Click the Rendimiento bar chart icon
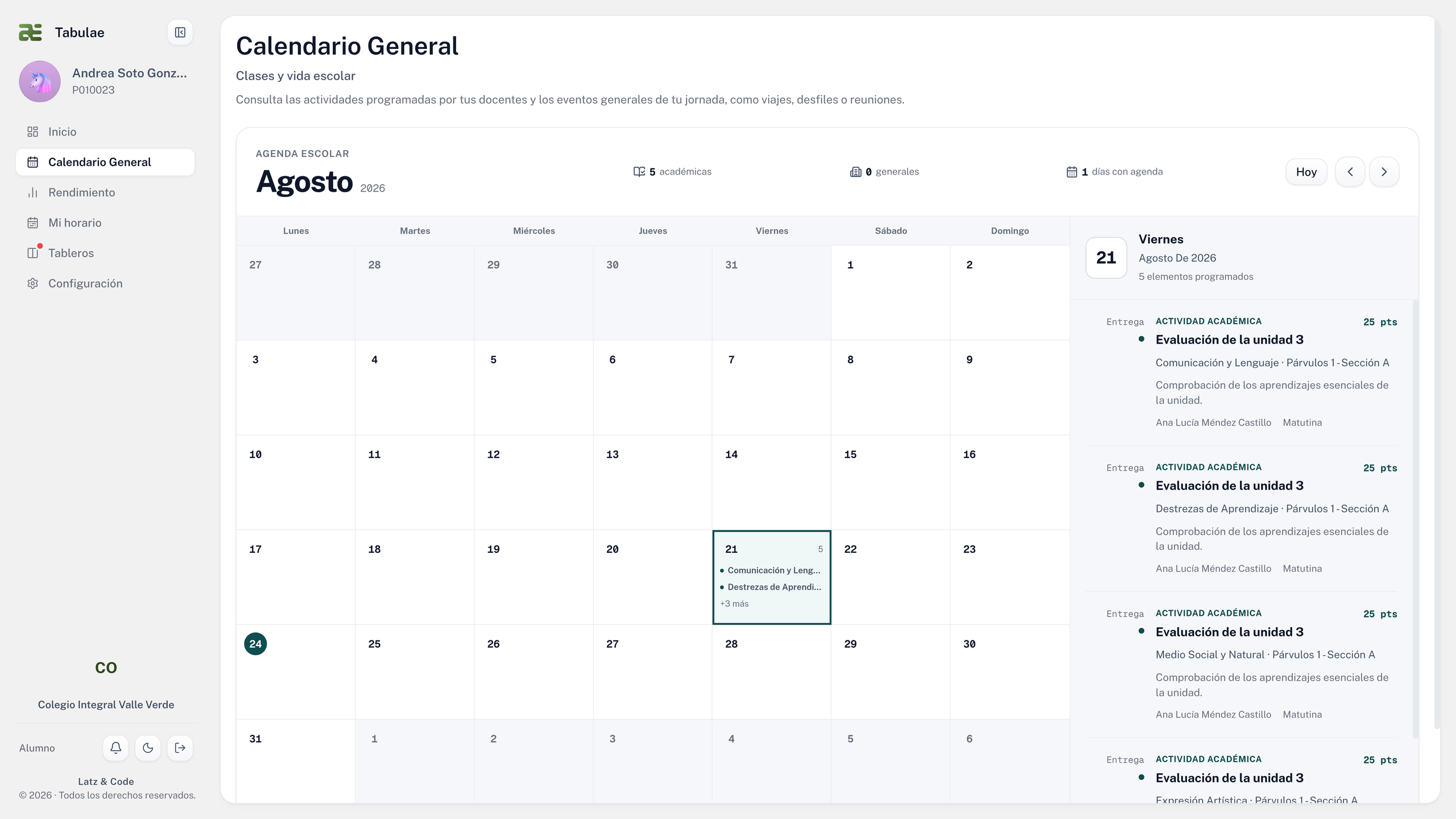 tap(33, 192)
